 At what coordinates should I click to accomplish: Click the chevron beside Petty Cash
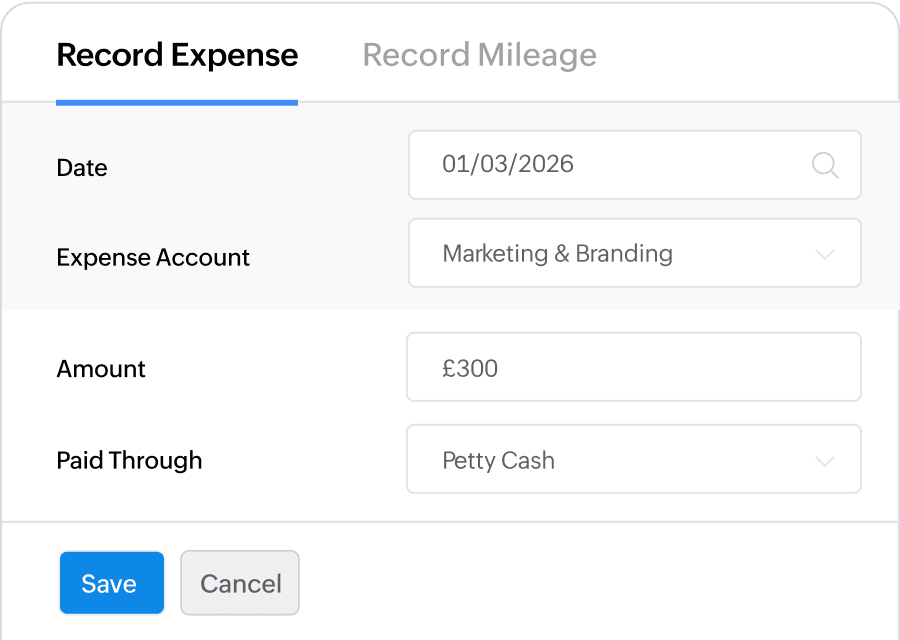pyautogui.click(x=825, y=461)
